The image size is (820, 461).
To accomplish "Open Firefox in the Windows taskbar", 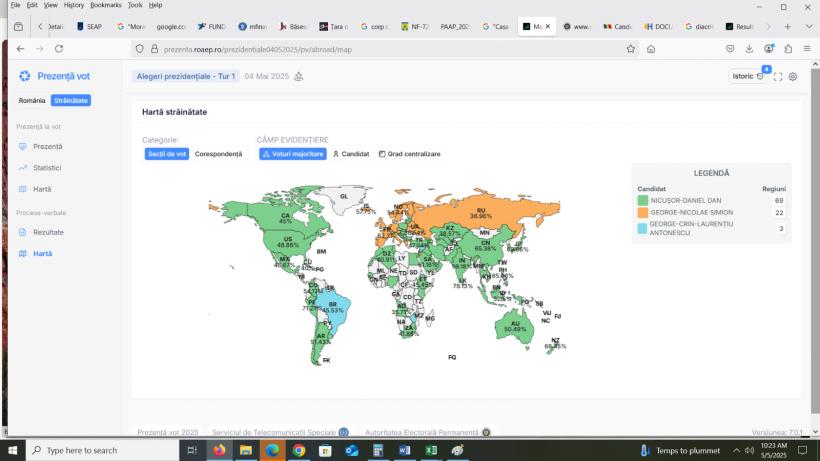I will pyautogui.click(x=219, y=450).
